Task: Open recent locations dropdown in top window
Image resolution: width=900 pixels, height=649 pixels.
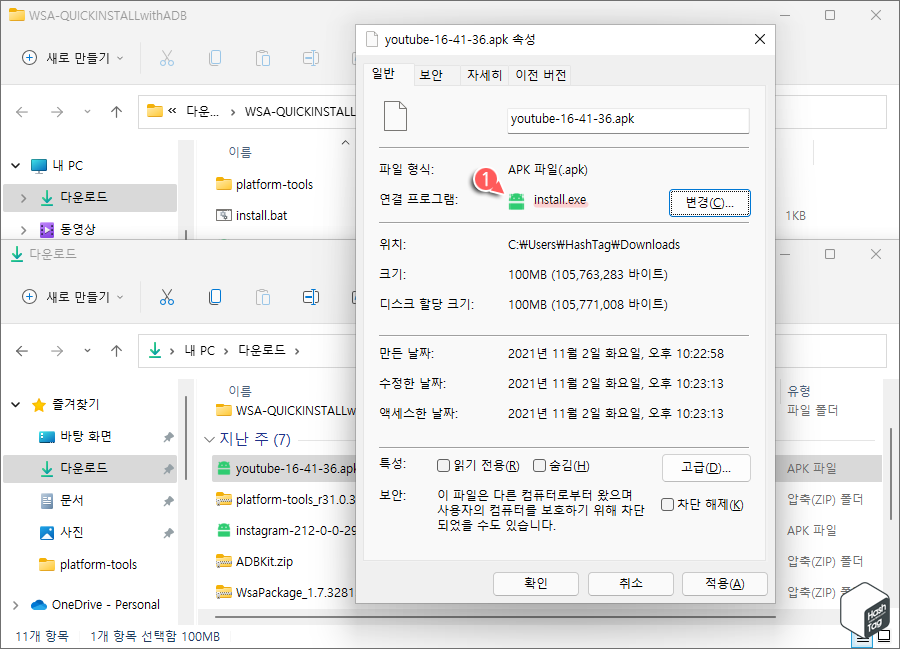Action: 87,111
